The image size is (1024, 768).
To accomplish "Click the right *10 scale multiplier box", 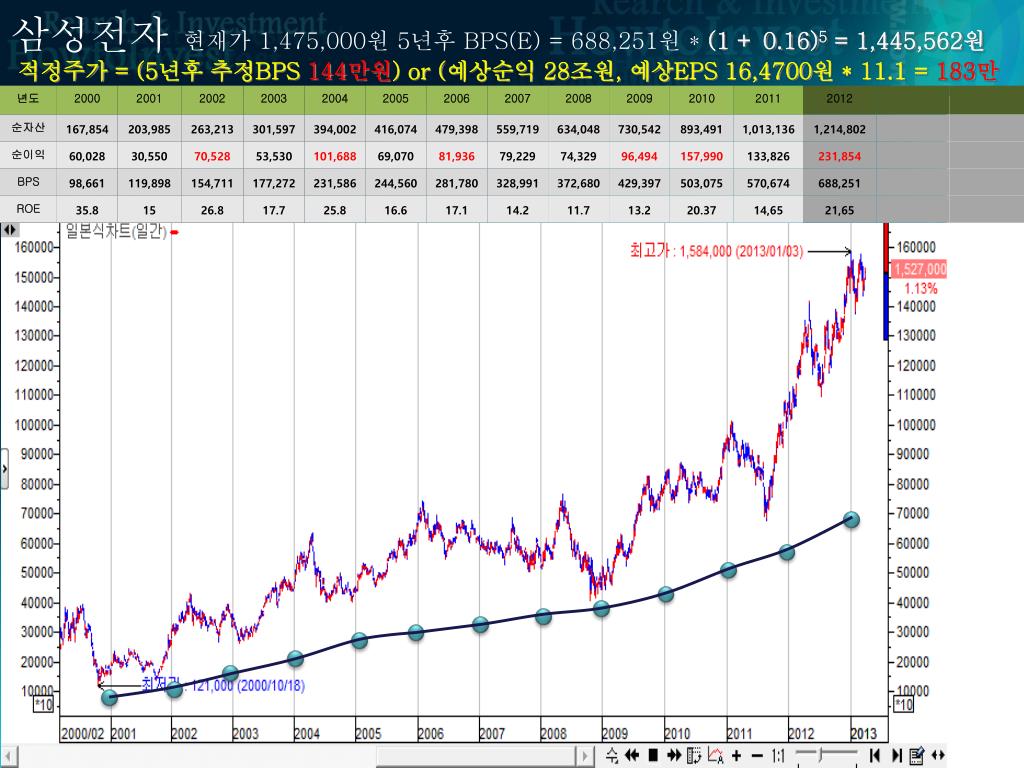I will (x=903, y=705).
